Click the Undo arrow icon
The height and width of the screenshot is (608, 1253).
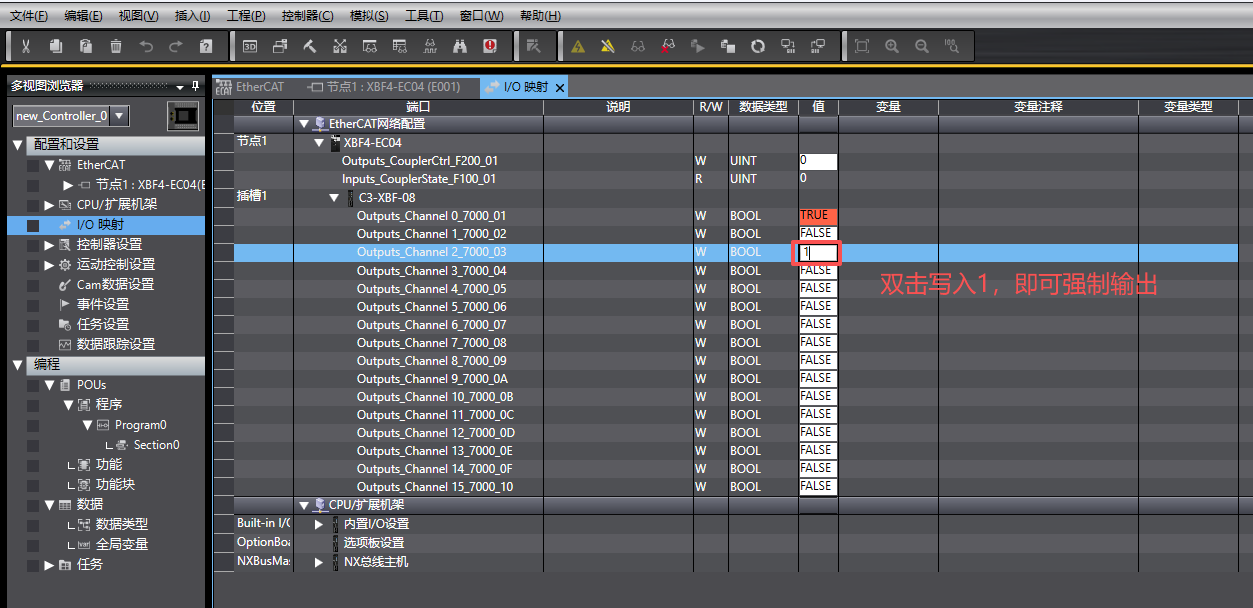(x=146, y=46)
